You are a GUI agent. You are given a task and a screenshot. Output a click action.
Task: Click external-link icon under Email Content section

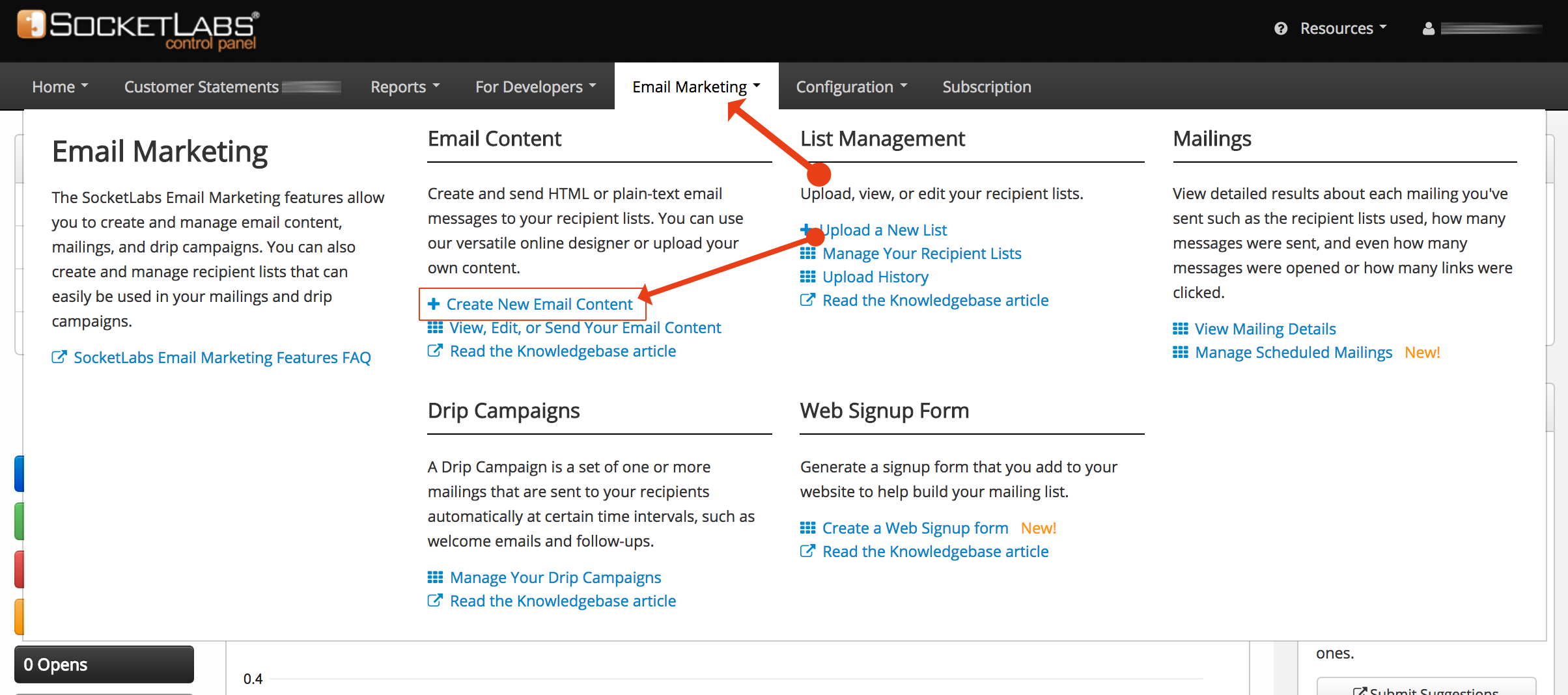coord(435,351)
